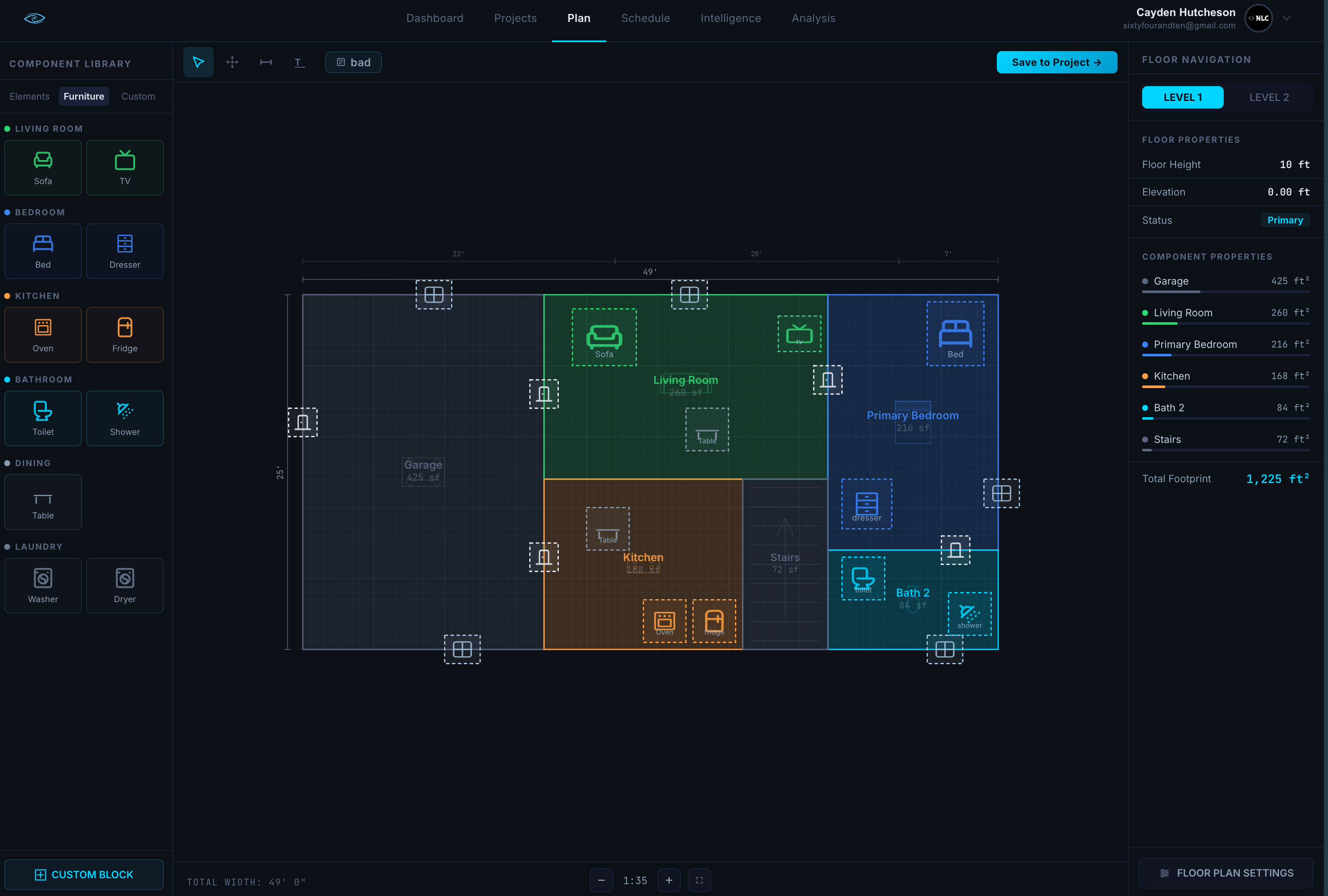Open FLOOR PLAN SETTINGS panel
Screen dimensions: 1328x896
pyautogui.click(x=1226, y=873)
